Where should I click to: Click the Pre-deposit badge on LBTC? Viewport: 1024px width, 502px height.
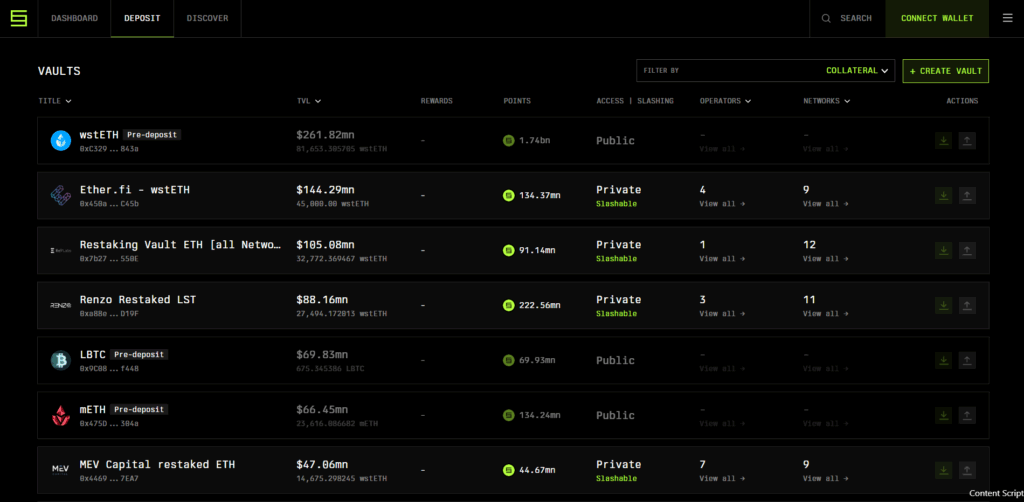pos(138,354)
